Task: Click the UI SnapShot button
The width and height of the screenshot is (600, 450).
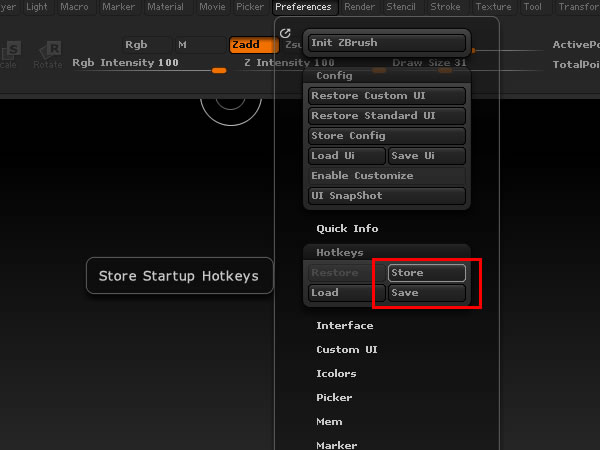Action: [x=387, y=196]
